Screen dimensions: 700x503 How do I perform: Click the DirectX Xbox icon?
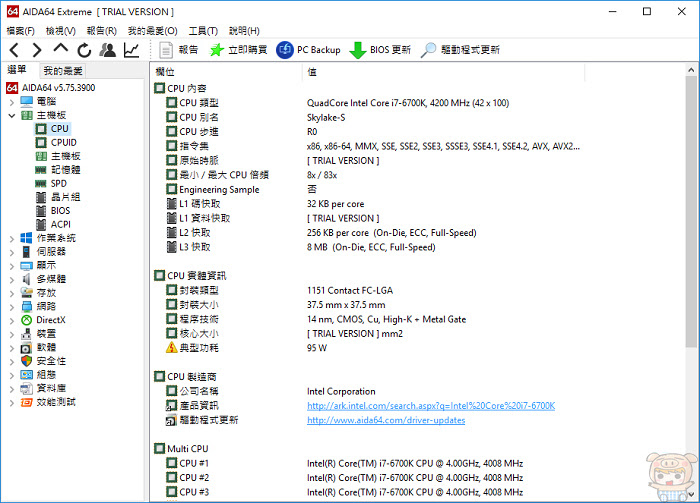pos(26,320)
